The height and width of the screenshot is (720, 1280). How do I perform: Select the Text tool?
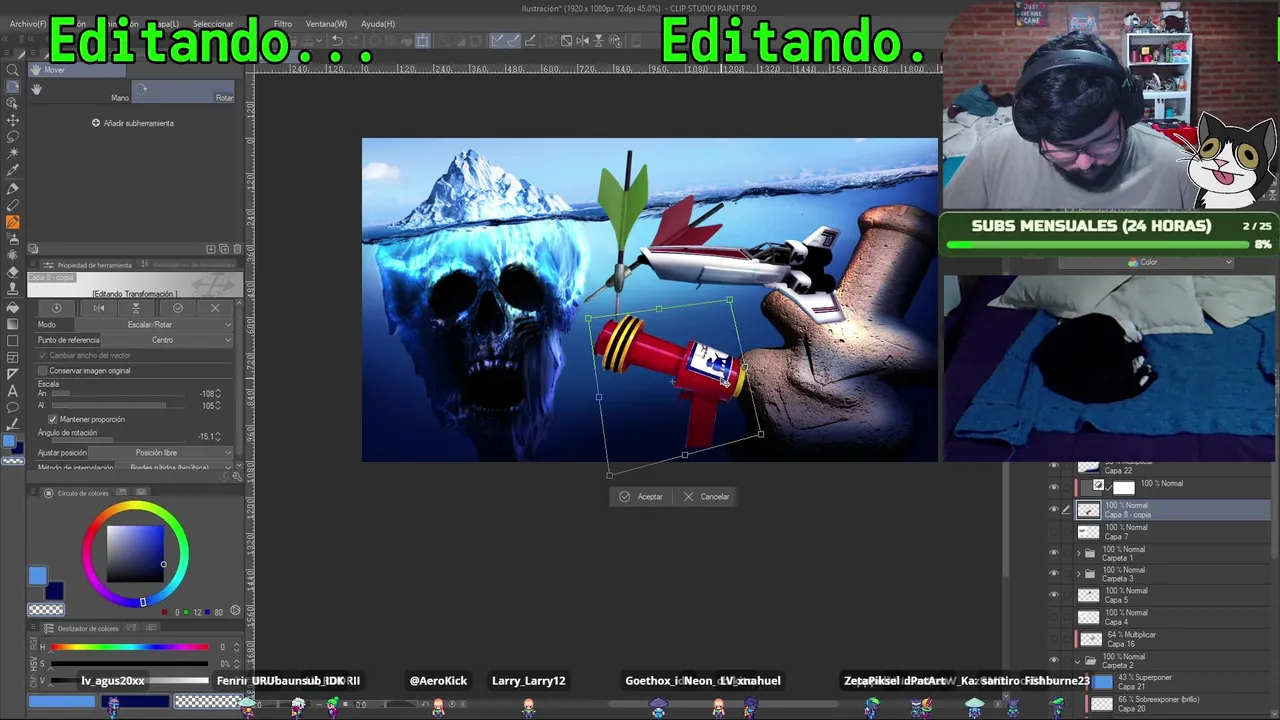tap(13, 391)
